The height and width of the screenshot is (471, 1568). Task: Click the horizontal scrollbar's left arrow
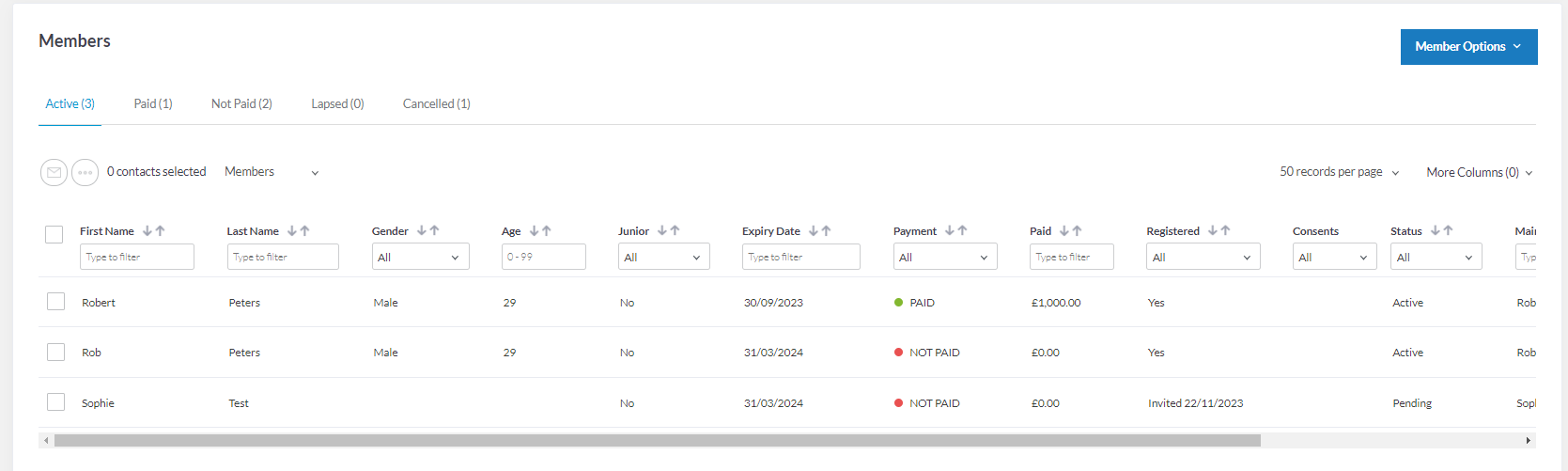coord(46,440)
